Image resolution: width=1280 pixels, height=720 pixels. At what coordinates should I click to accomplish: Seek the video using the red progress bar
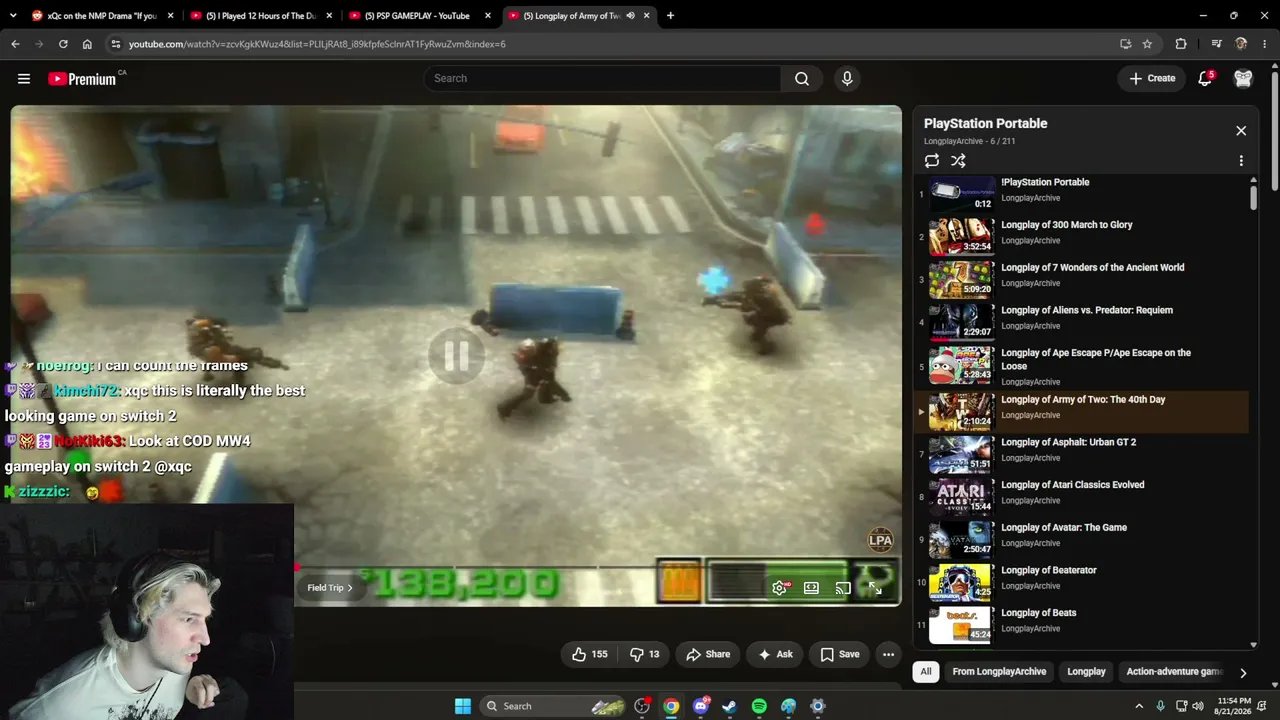598,568
